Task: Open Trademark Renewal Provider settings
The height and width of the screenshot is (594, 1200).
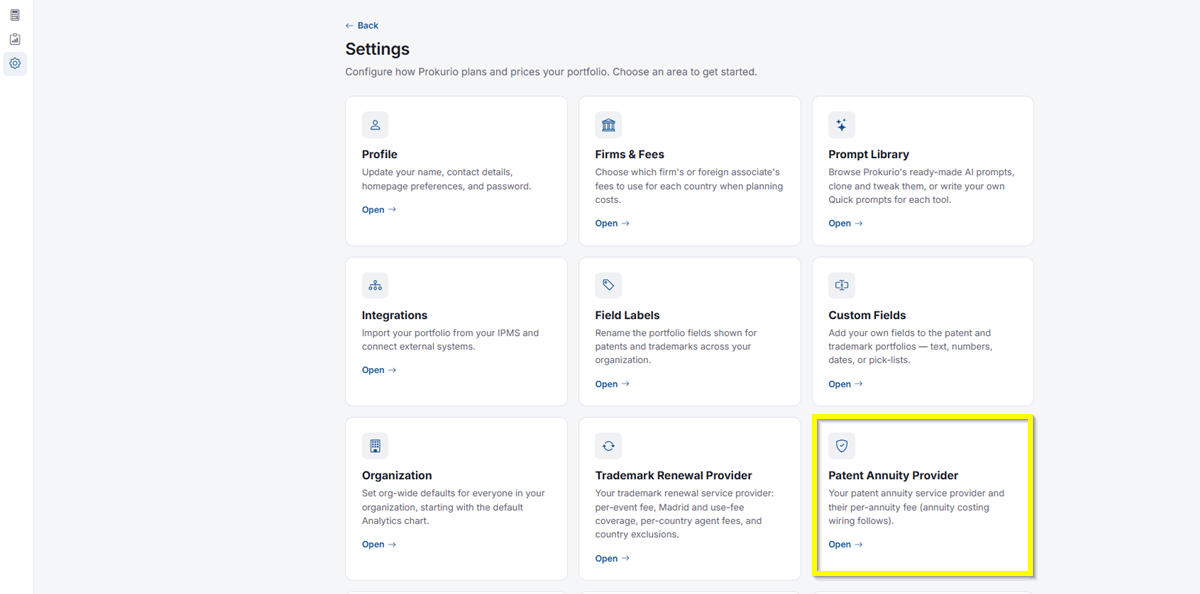Action: coord(612,558)
